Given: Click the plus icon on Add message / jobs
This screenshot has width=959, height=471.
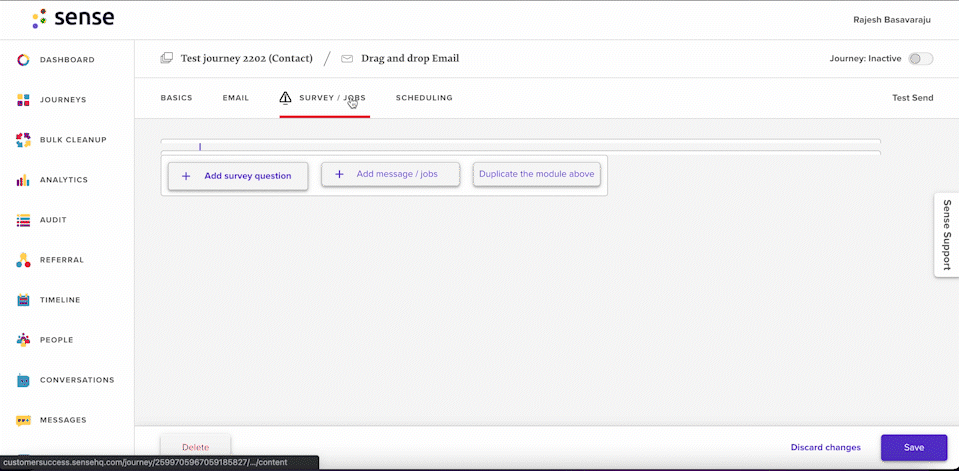Looking at the screenshot, I should pos(339,174).
